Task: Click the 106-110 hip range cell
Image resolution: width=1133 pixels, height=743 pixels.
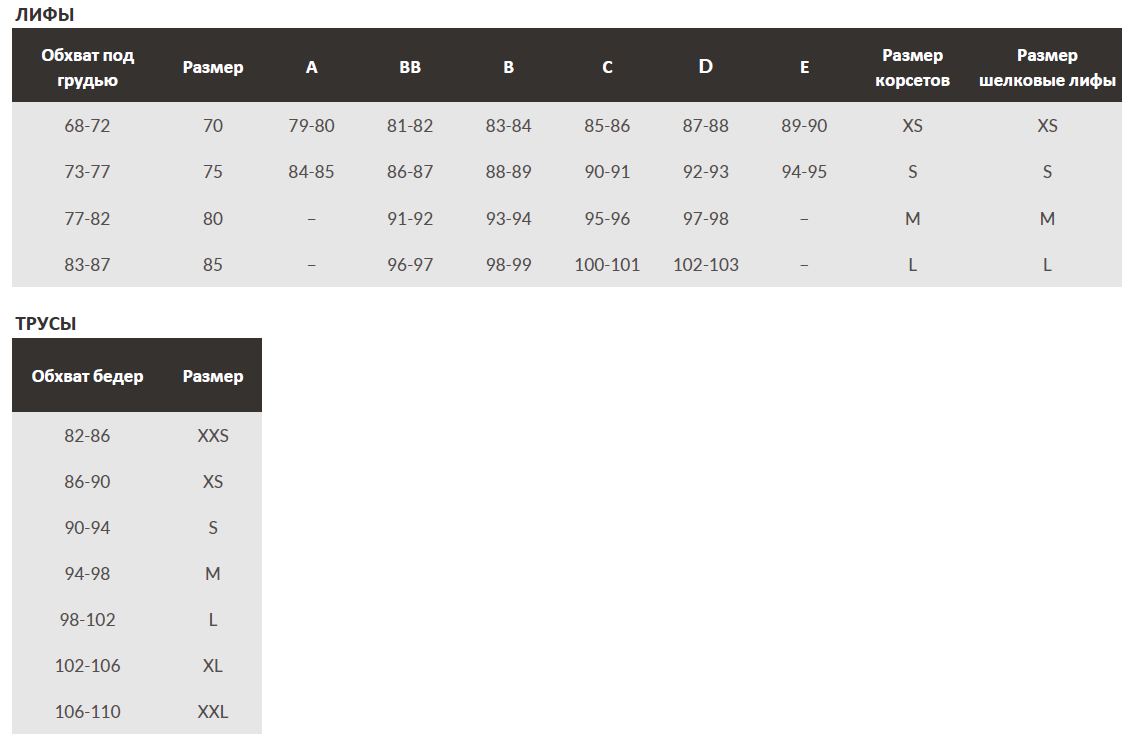Action: [88, 712]
